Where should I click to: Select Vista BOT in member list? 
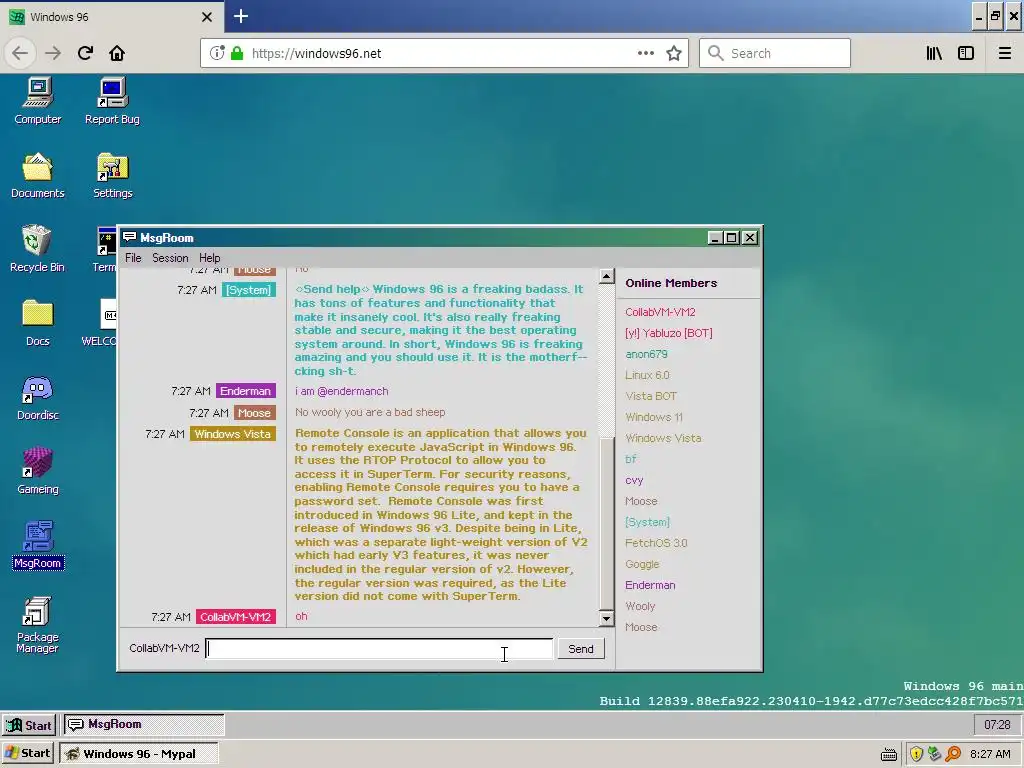click(x=650, y=396)
